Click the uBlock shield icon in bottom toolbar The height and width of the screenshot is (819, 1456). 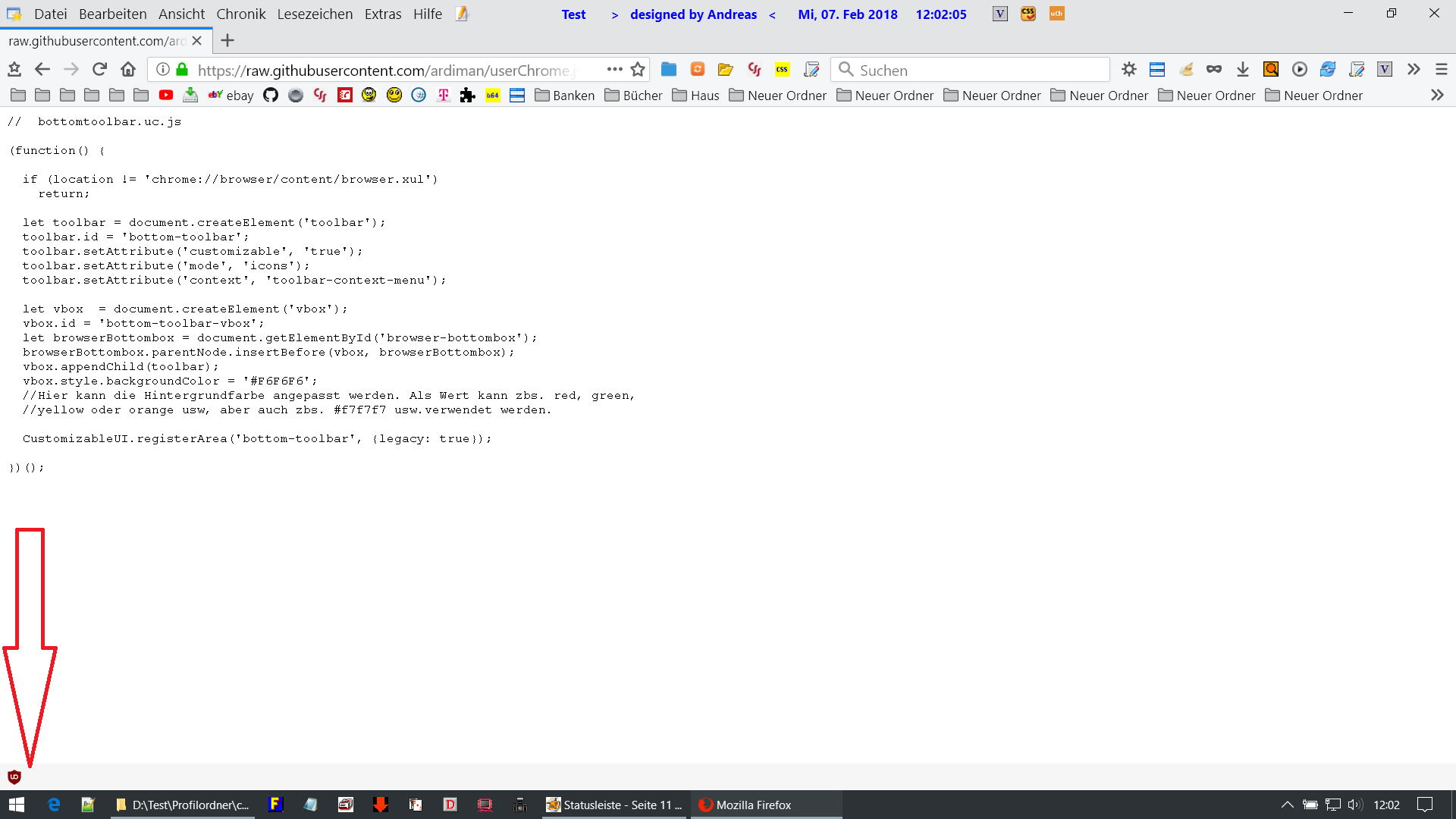pyautogui.click(x=14, y=777)
